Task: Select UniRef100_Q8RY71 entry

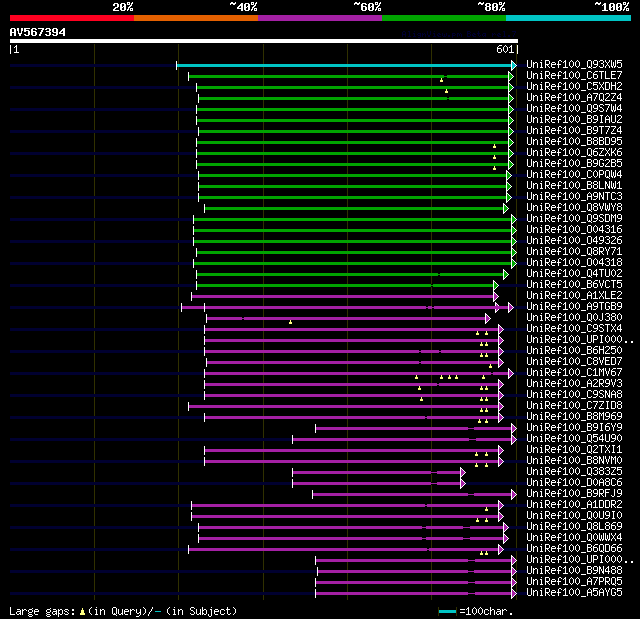Action: pos(574,252)
